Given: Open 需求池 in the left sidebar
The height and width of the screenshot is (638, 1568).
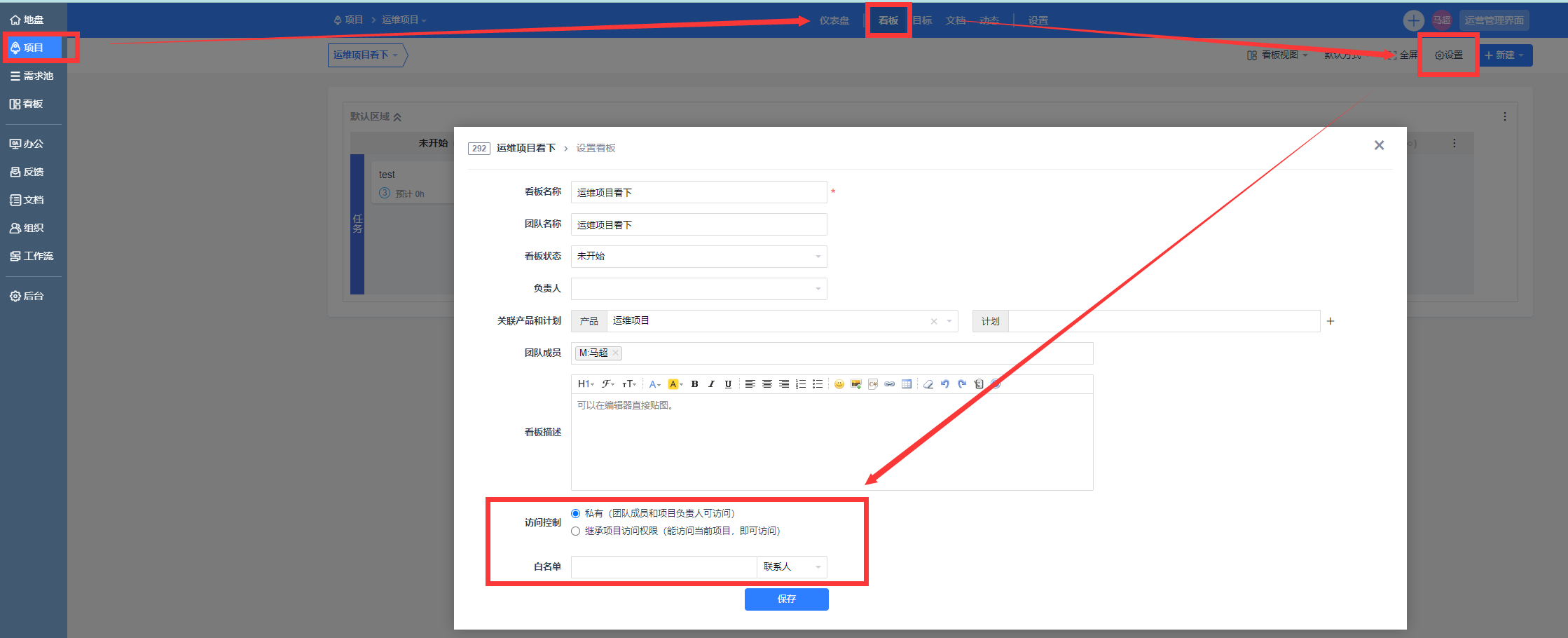Looking at the screenshot, I should [33, 76].
